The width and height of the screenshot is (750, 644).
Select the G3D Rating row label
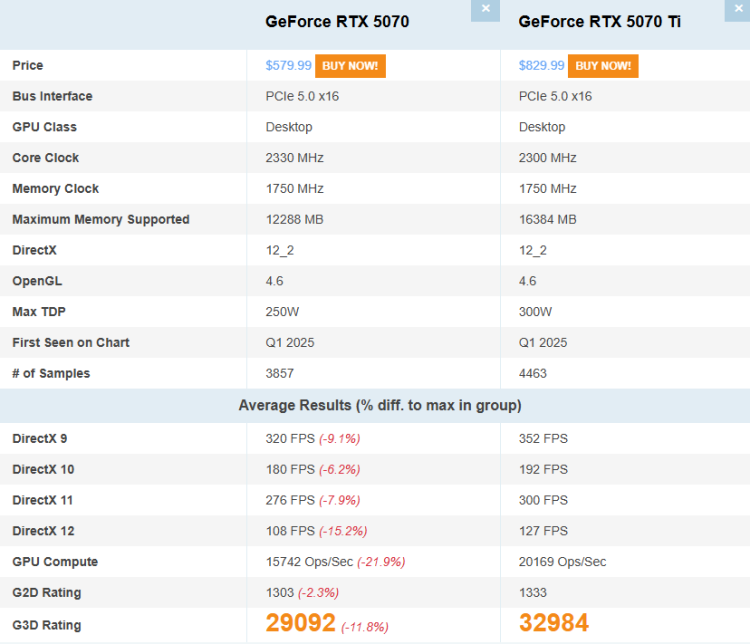pyautogui.click(x=46, y=625)
